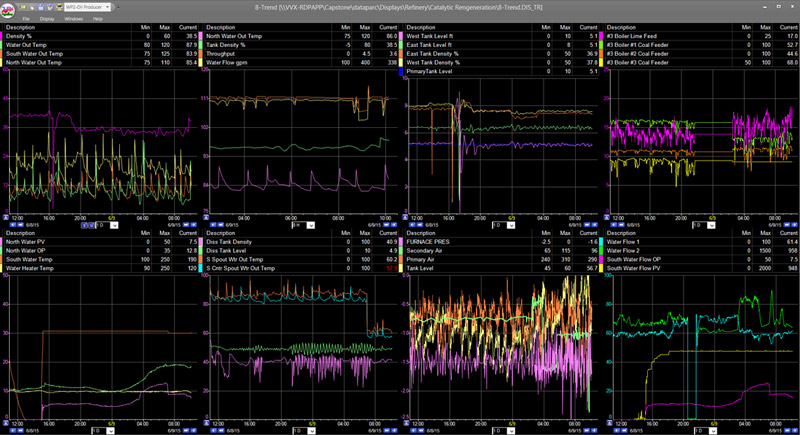
Task: Click inner back arrow next to 6/8/15 under Density % chart
Action: click(x=20, y=225)
